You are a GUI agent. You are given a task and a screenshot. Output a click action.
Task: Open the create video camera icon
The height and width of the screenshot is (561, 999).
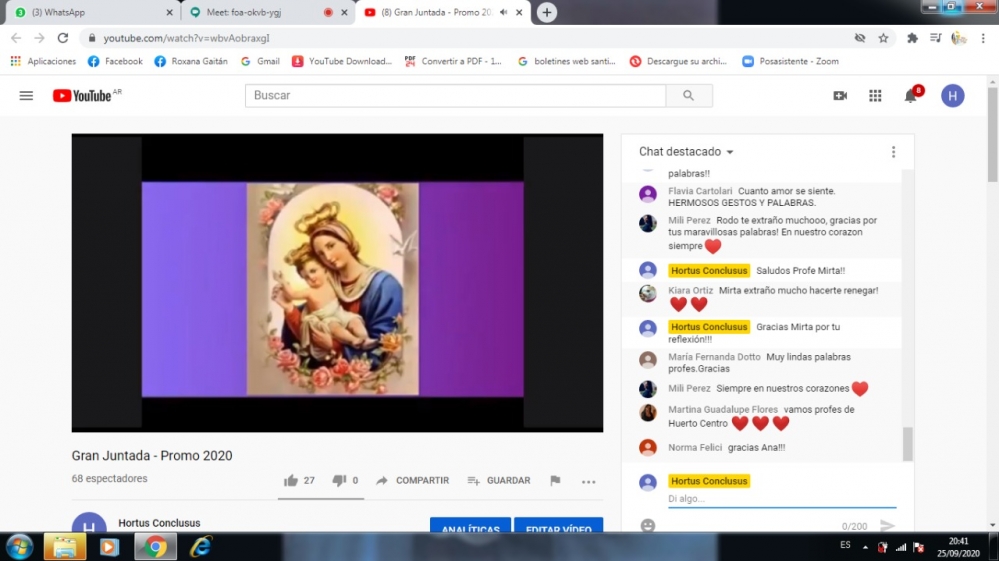[x=840, y=96]
